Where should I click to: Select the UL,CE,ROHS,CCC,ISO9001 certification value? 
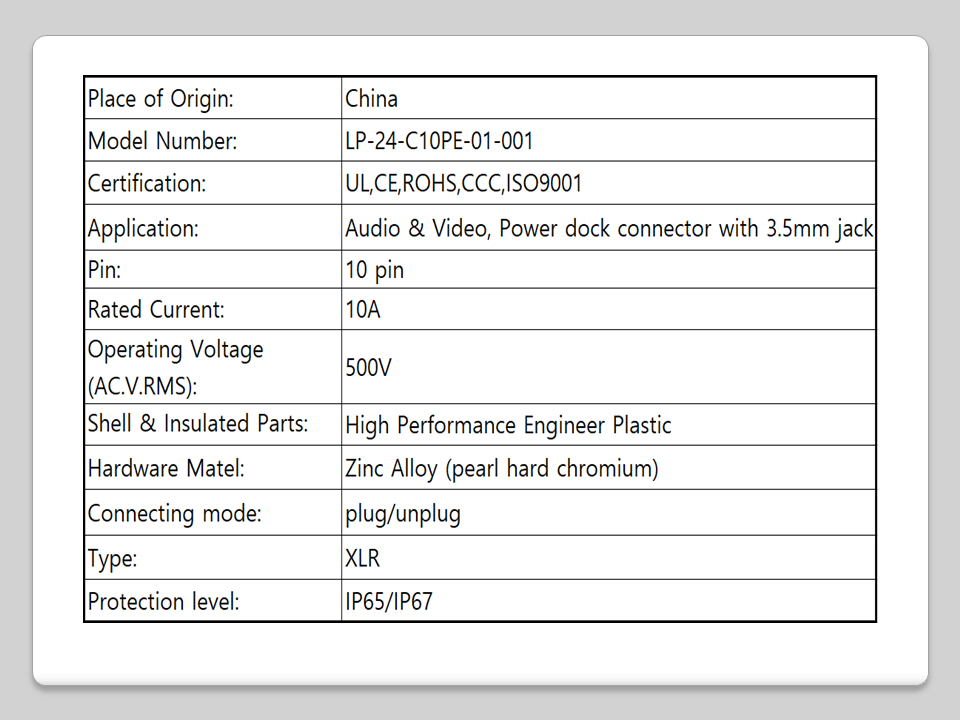(x=463, y=184)
